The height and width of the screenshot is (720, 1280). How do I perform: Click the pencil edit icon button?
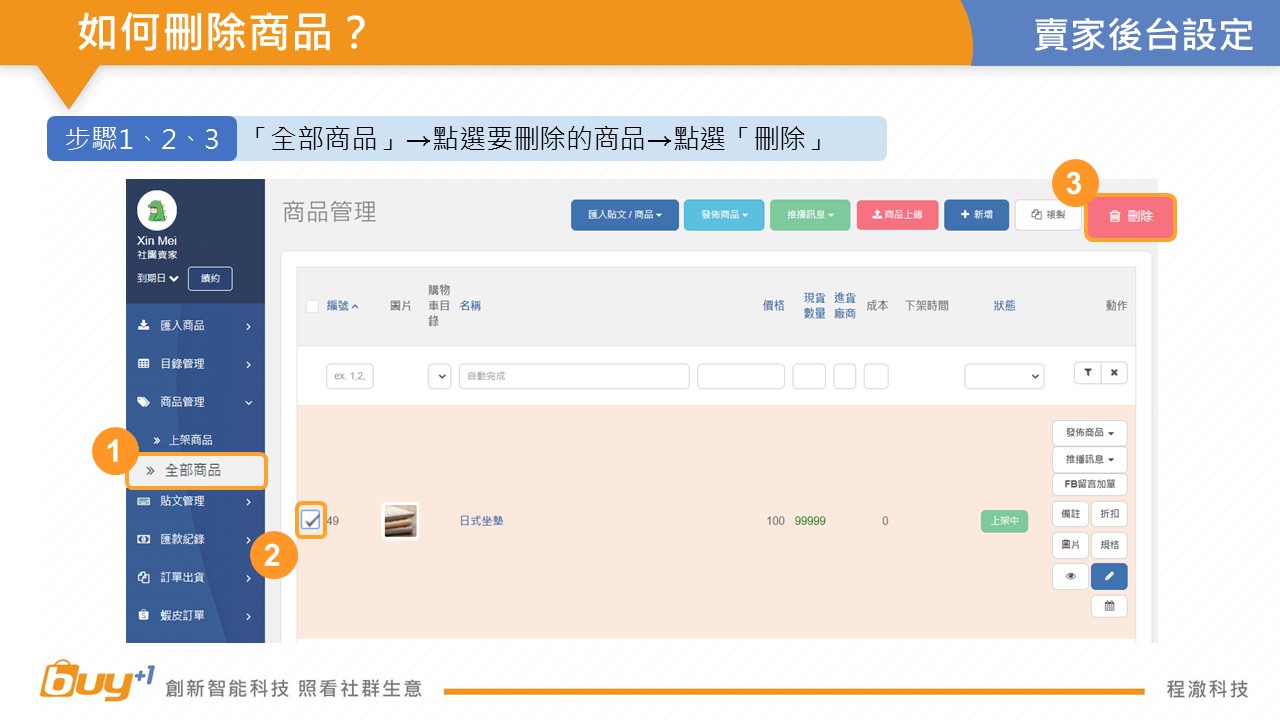(1109, 576)
